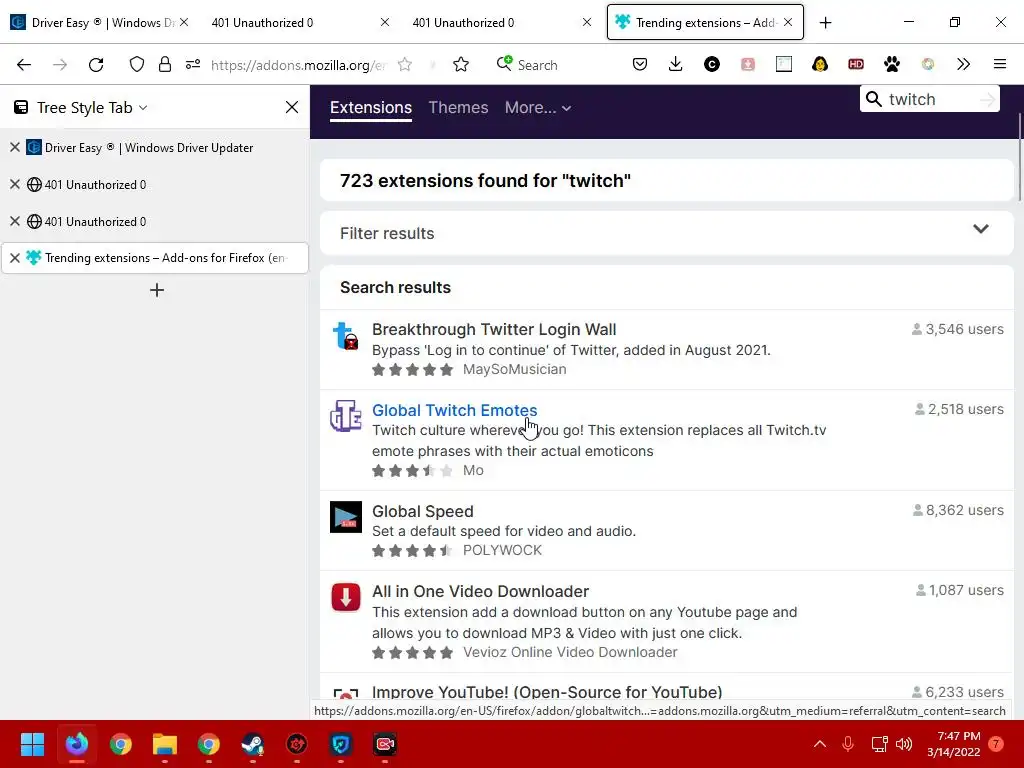Click the color wheel extension icon

click(927, 64)
